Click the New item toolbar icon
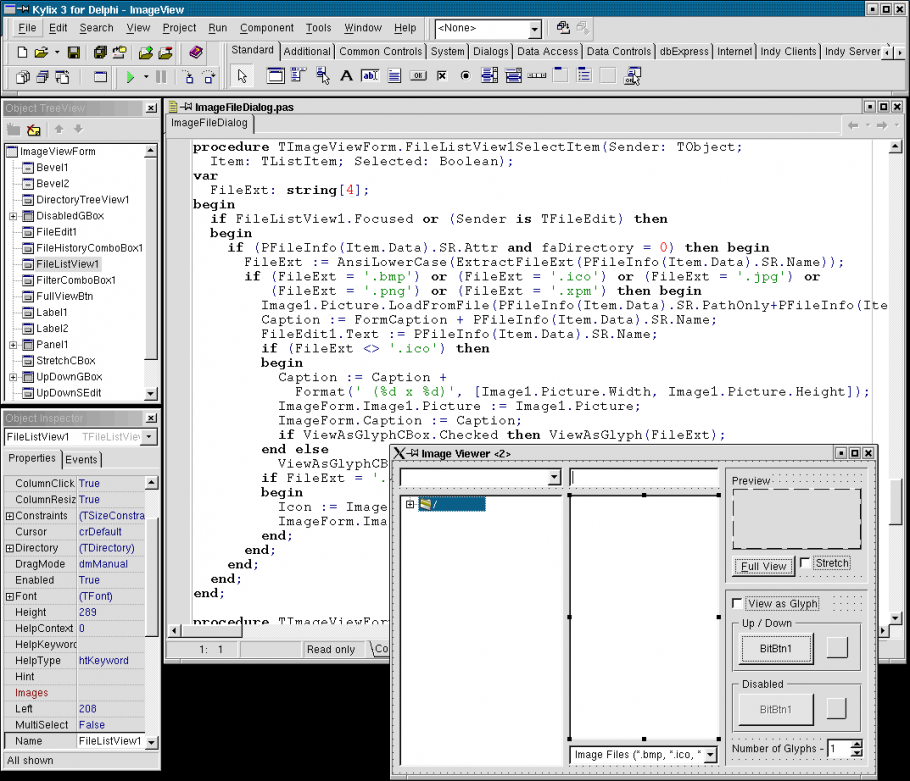 [22, 52]
